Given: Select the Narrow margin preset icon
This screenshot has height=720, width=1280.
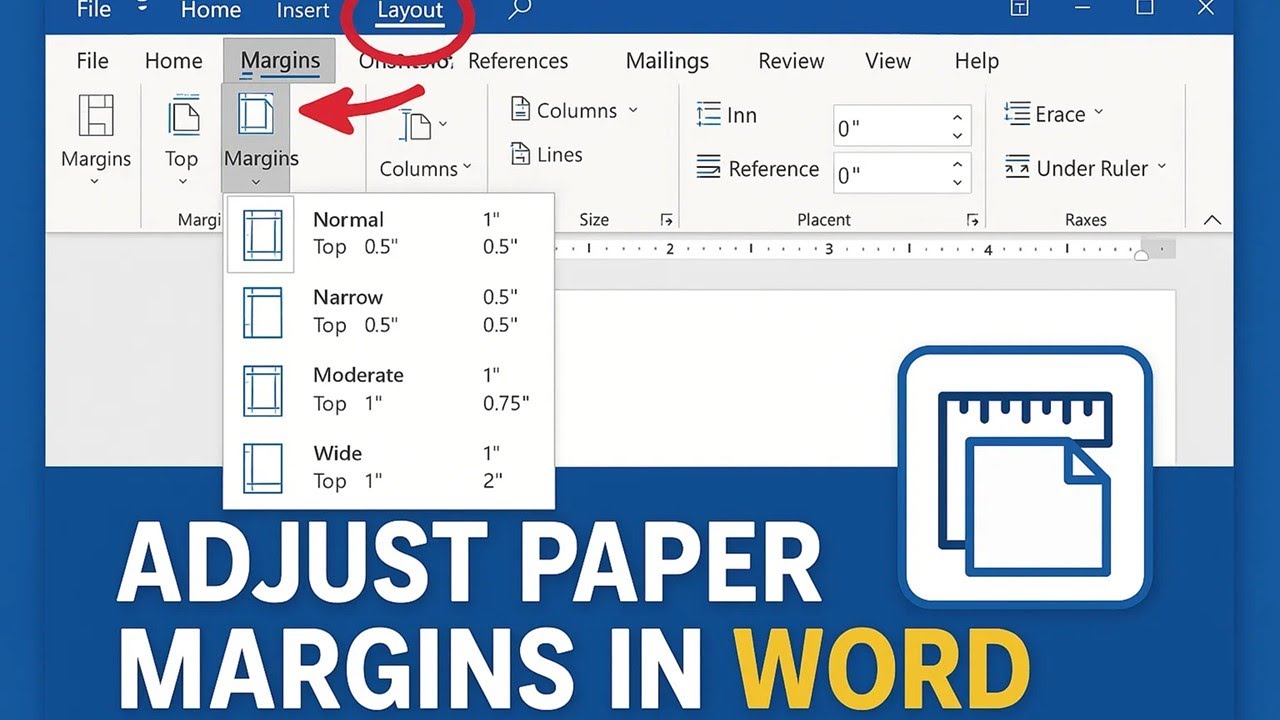Looking at the screenshot, I should pos(262,313).
